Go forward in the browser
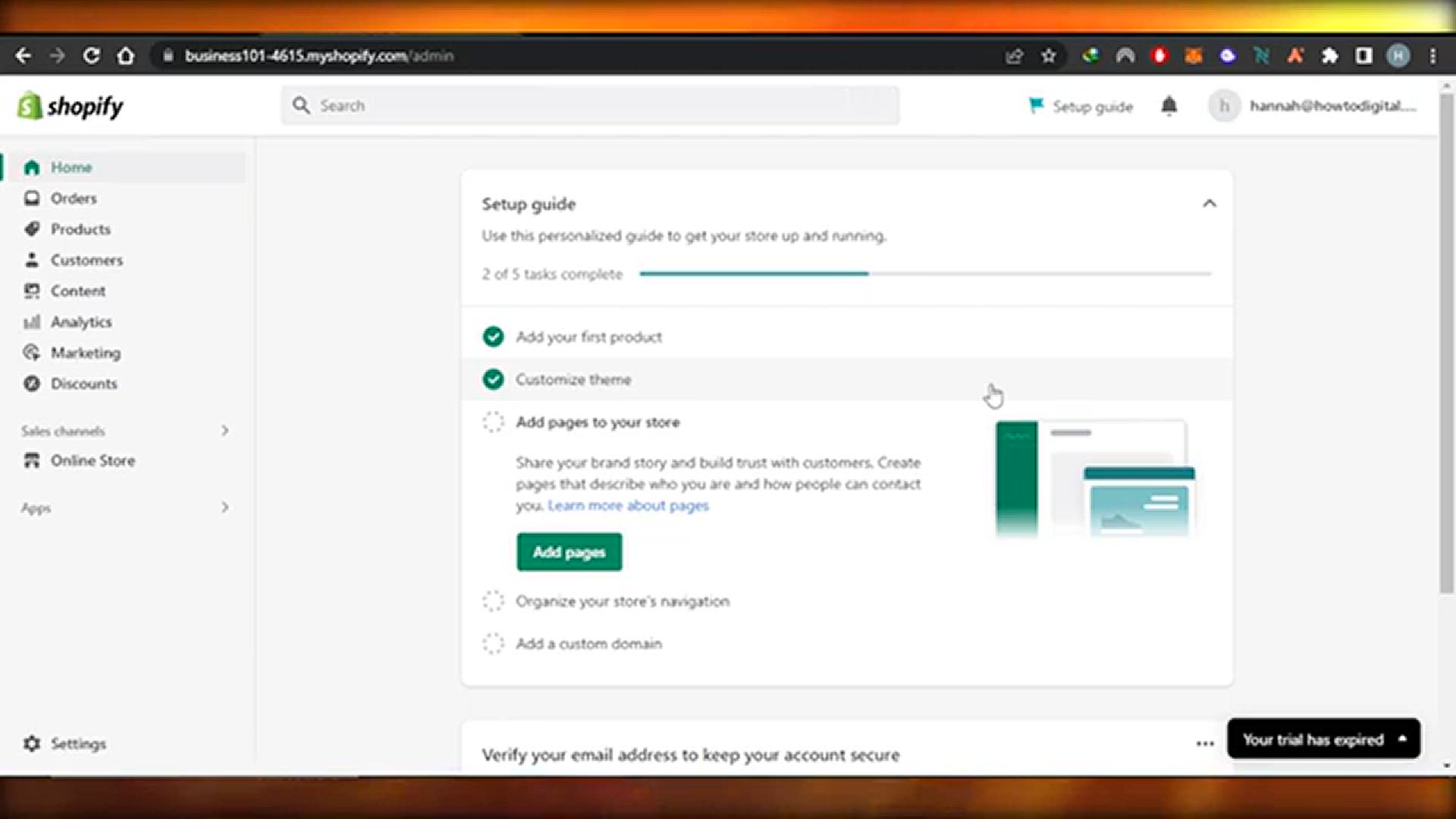The height and width of the screenshot is (819, 1456). (57, 55)
